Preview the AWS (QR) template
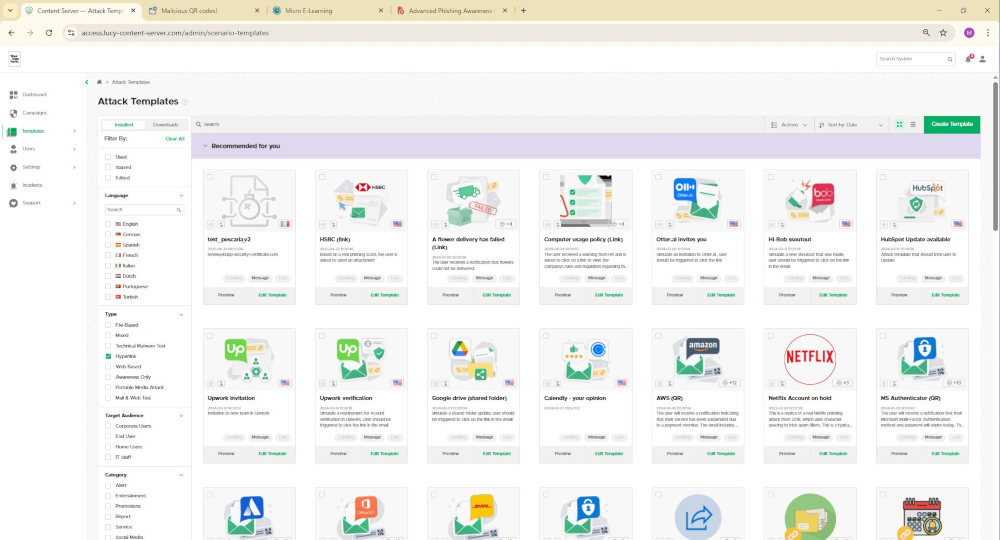The image size is (1000, 540). tap(675, 454)
